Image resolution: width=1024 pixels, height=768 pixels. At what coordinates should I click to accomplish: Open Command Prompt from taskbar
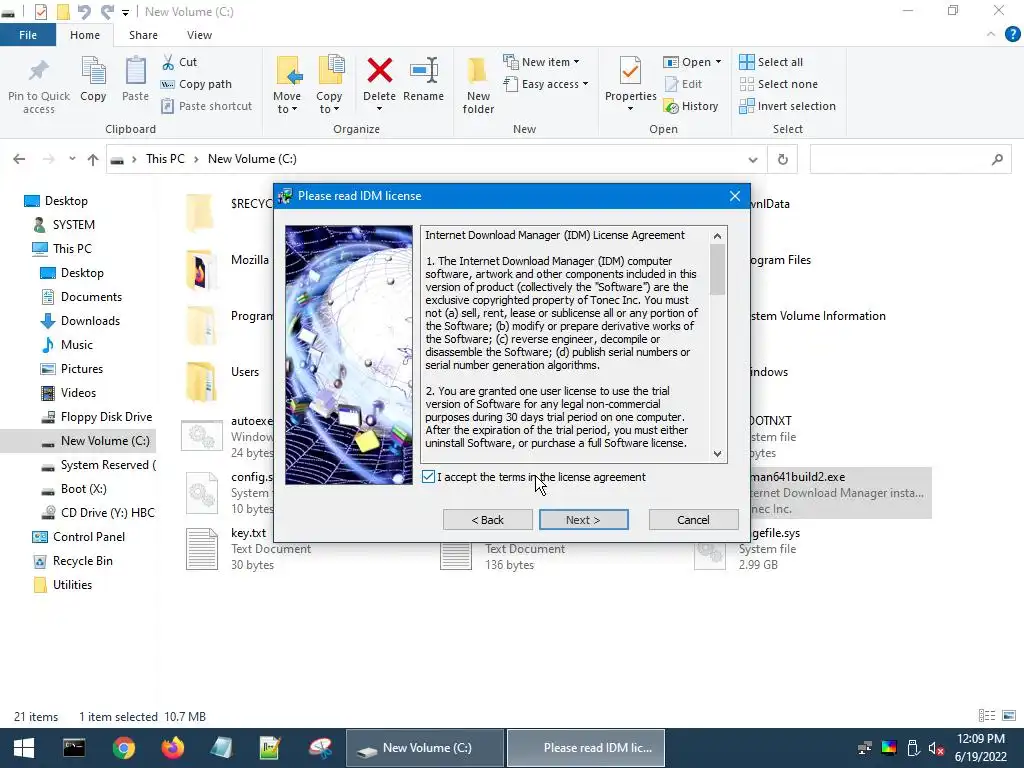tap(74, 748)
